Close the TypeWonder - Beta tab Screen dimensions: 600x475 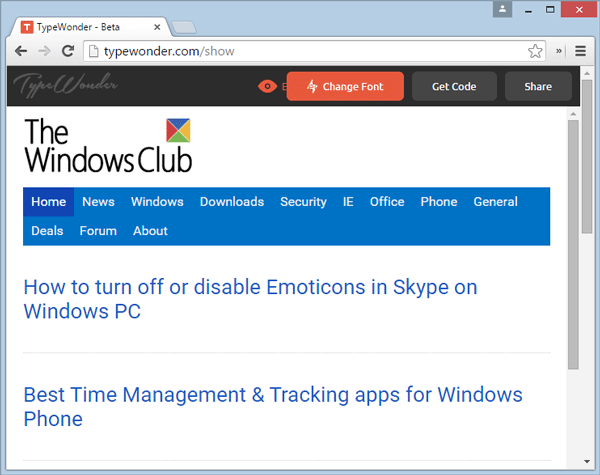157,27
